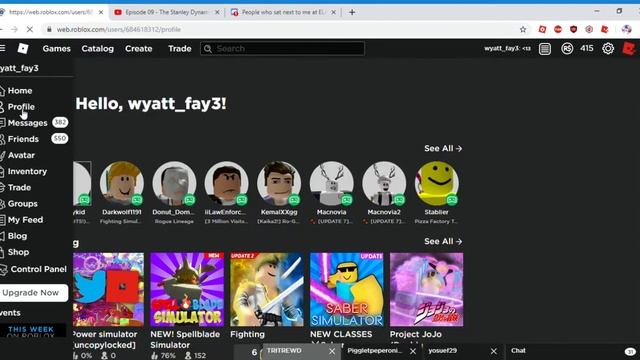Open the settings gear icon
The height and width of the screenshot is (360, 640).
click(x=608, y=49)
